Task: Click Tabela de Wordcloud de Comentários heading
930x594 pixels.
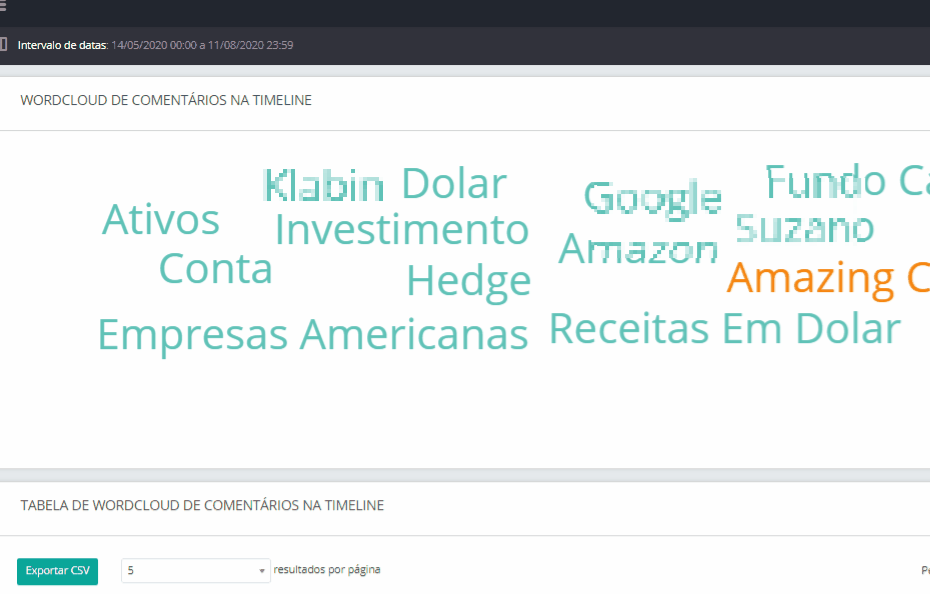Action: coord(202,506)
